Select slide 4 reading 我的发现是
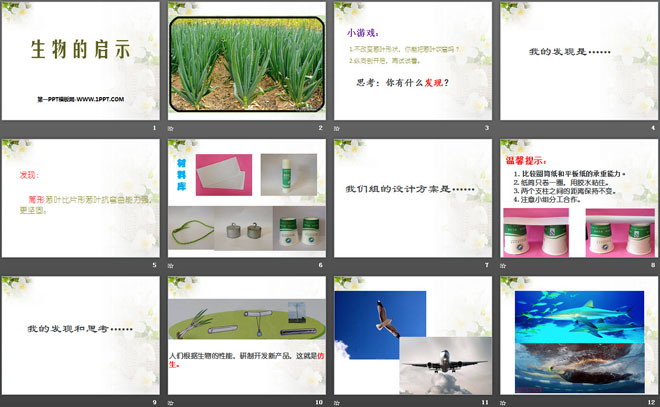Image resolution: width=660 pixels, height=407 pixels. tap(579, 61)
